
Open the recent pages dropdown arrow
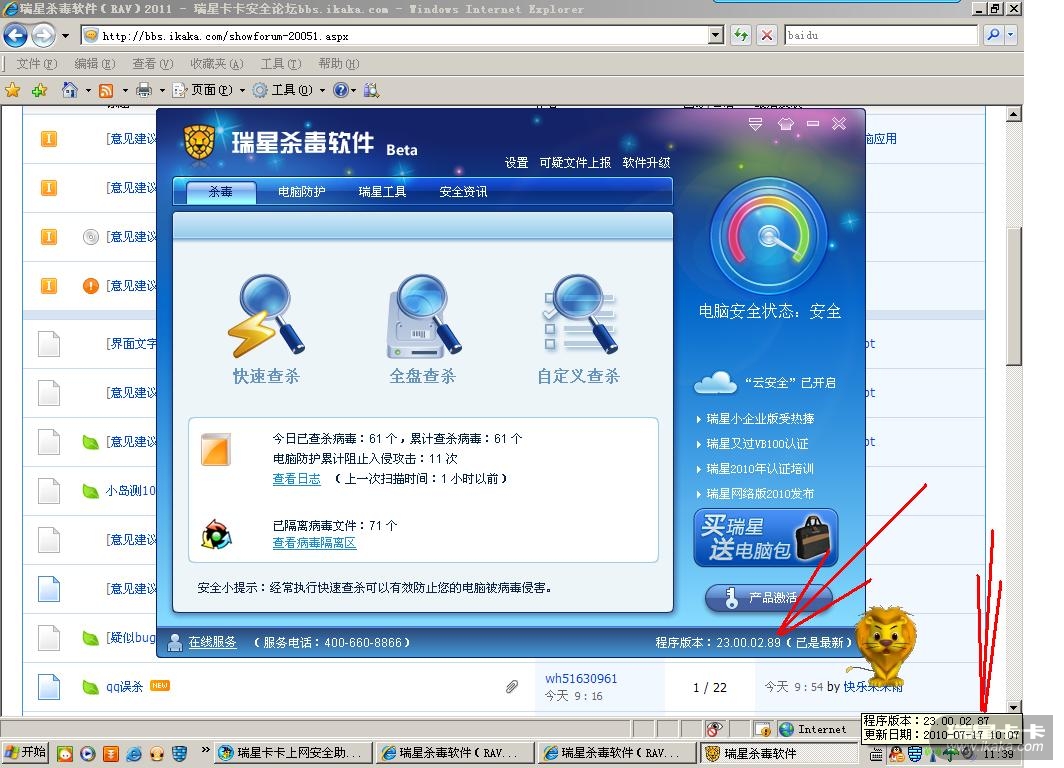[x=65, y=35]
